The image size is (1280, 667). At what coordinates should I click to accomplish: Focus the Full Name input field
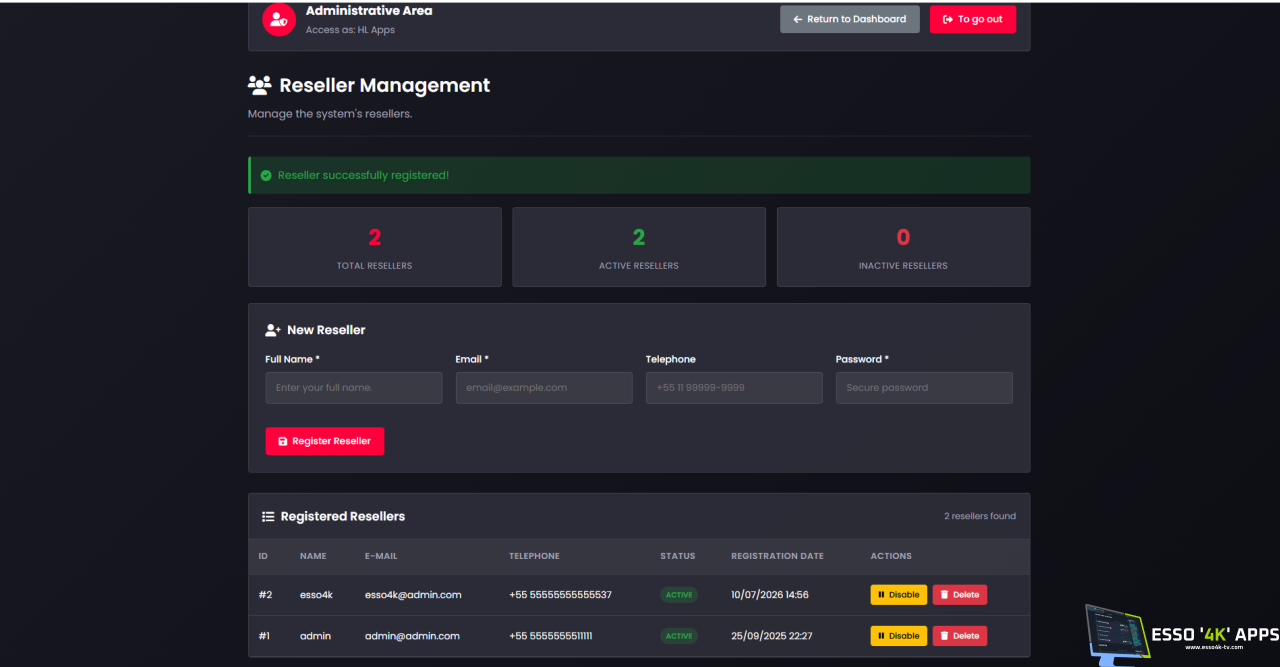[354, 388]
